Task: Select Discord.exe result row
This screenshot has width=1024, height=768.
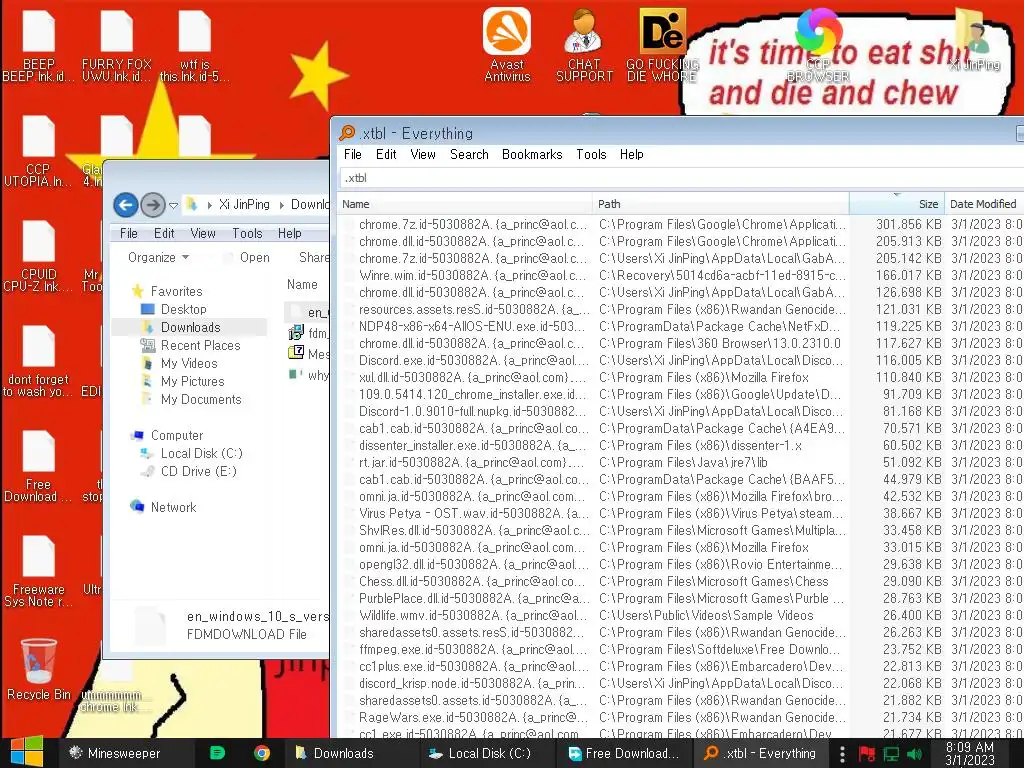Action: [x=679, y=360]
